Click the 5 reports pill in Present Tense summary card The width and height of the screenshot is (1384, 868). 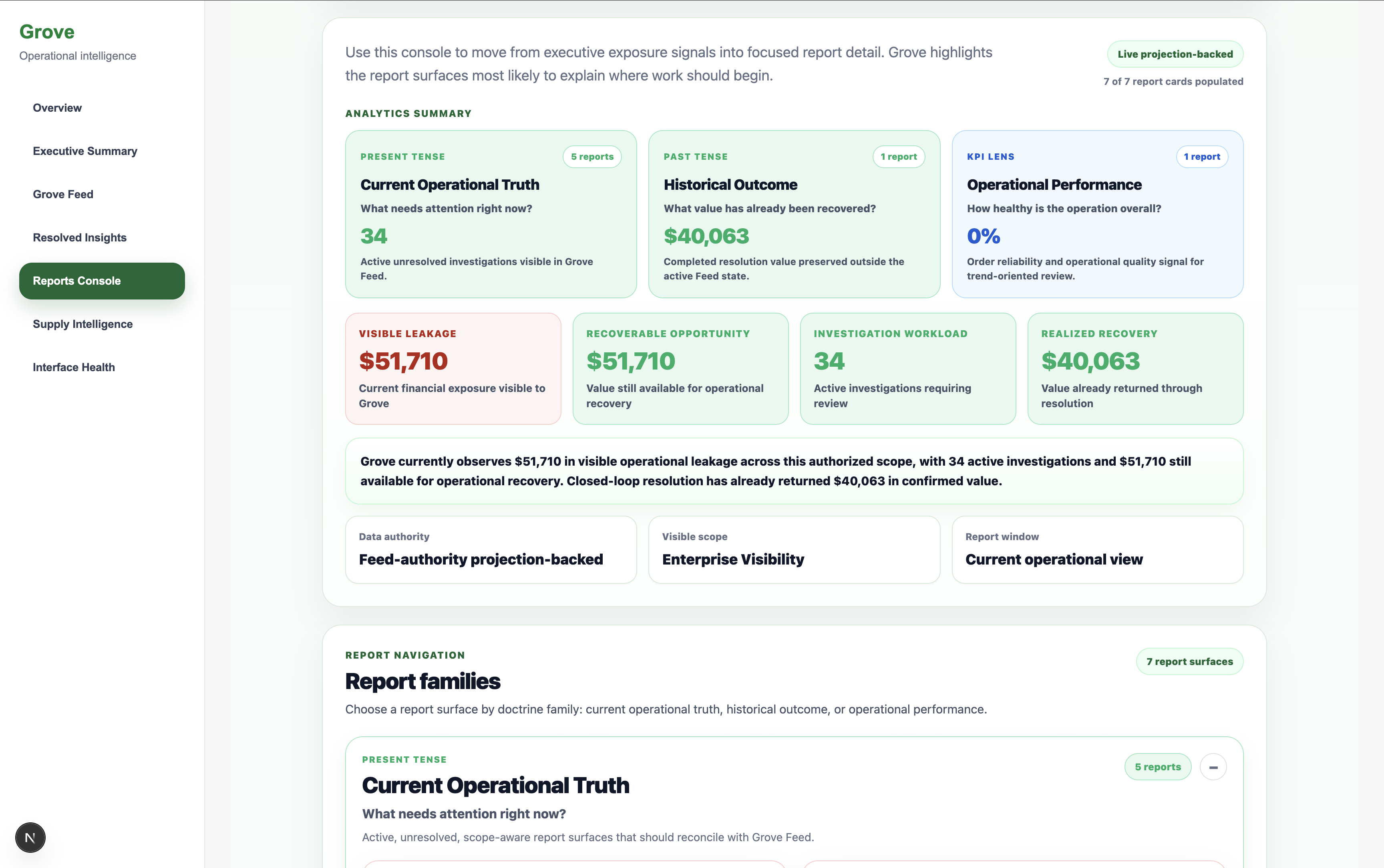(x=592, y=157)
